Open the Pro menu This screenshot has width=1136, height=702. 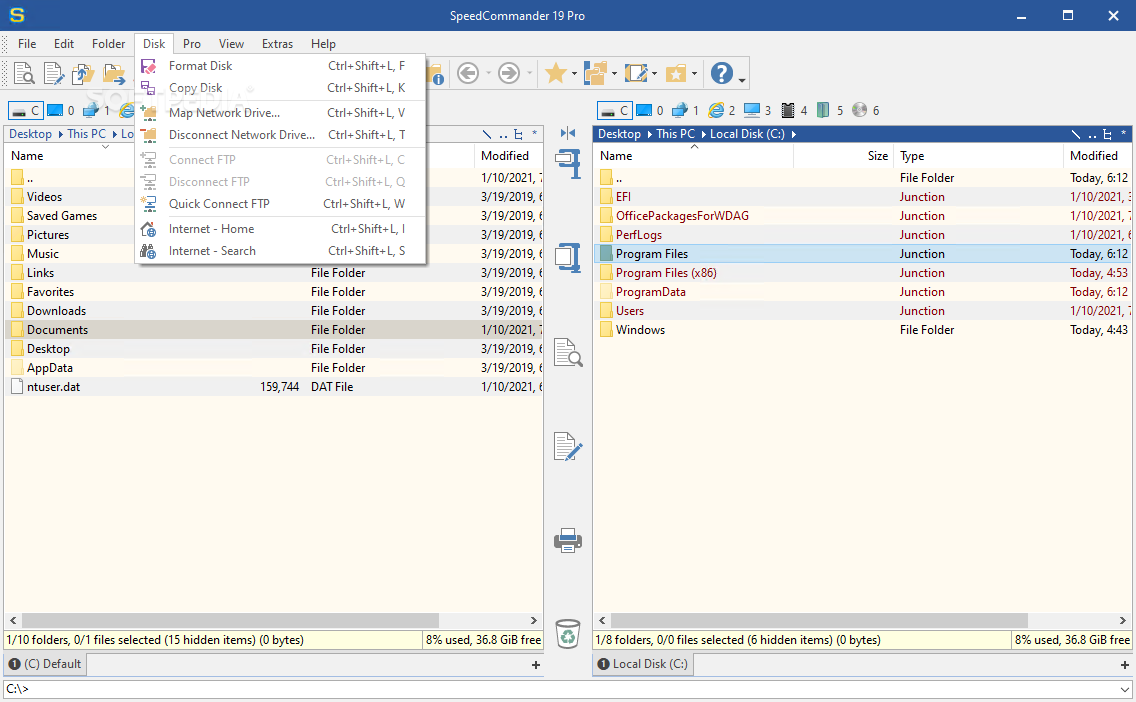pyautogui.click(x=192, y=44)
